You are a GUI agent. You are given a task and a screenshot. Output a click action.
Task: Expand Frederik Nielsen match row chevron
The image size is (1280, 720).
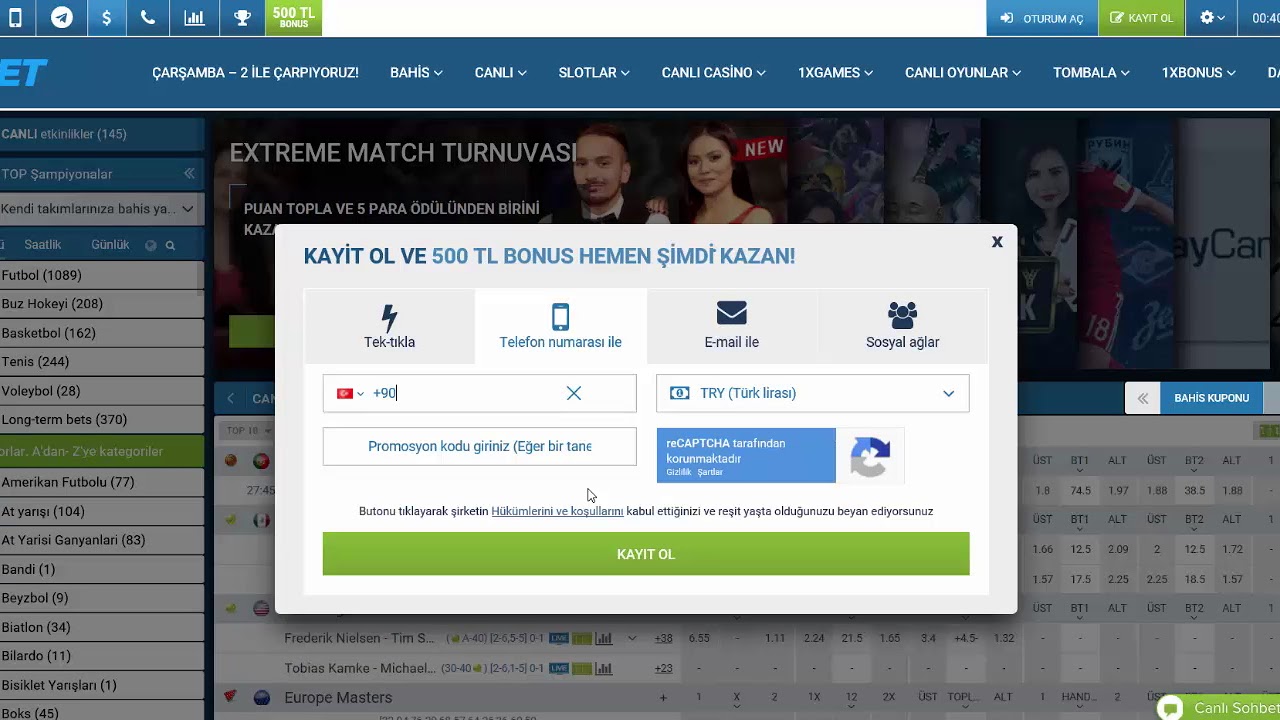pos(632,638)
